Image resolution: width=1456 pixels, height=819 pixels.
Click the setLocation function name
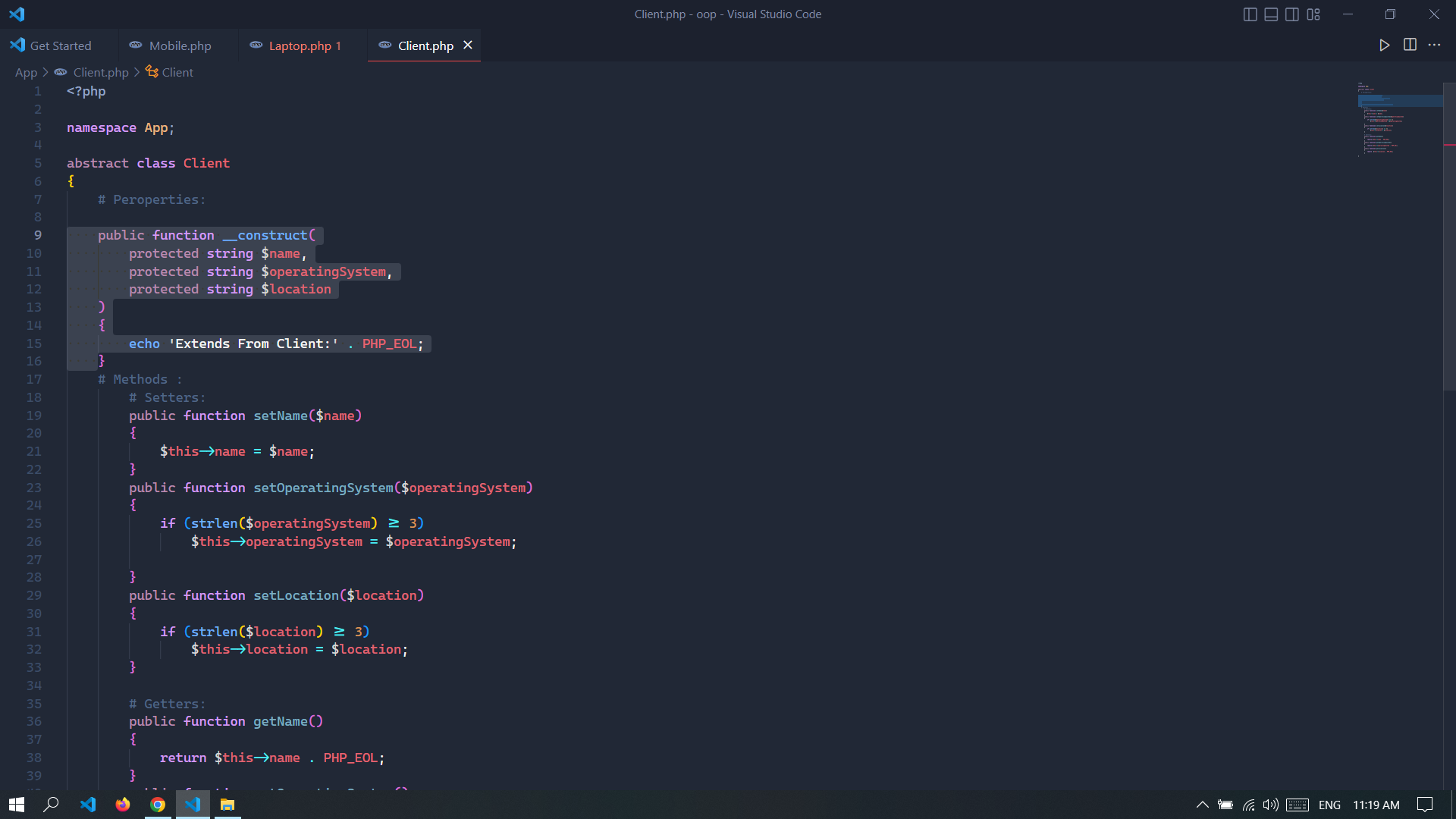(x=296, y=595)
